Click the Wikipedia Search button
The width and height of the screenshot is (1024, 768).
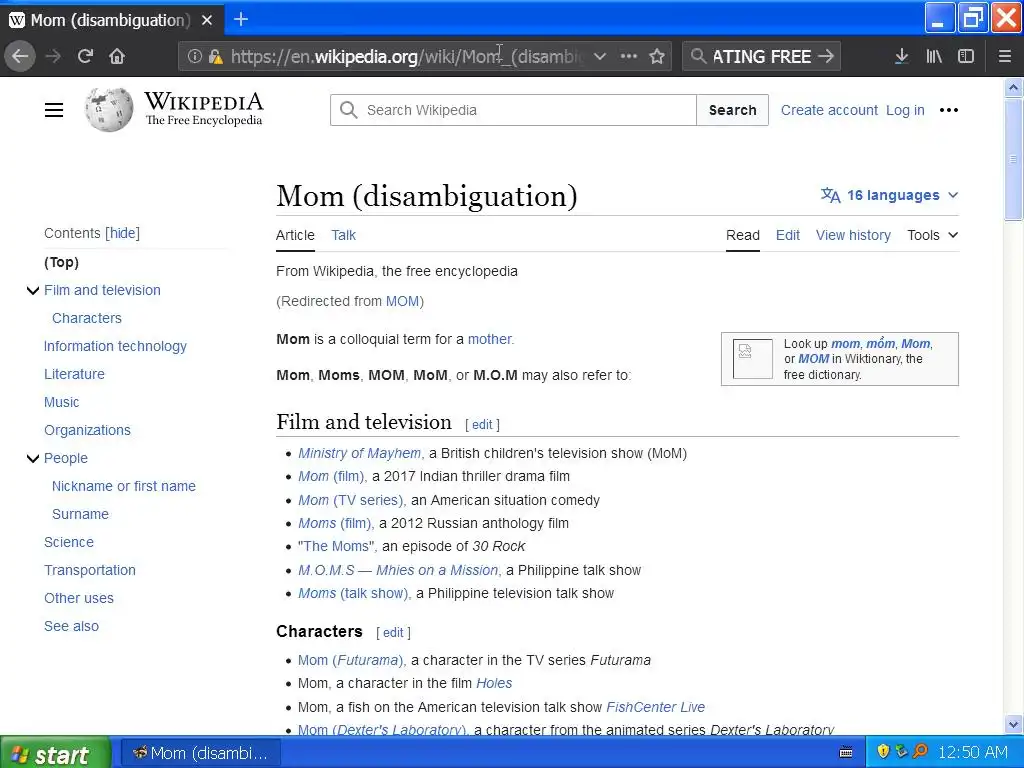[x=732, y=110]
